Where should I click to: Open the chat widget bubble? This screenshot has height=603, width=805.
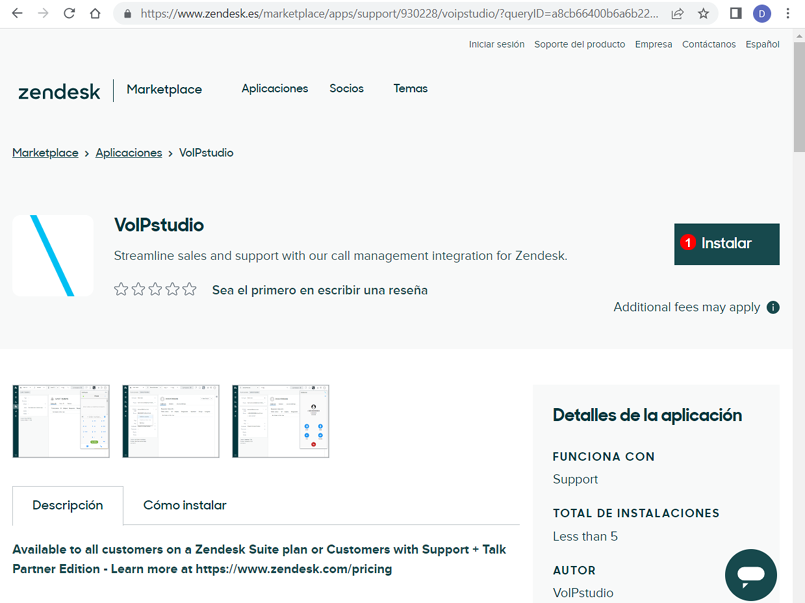coord(751,575)
